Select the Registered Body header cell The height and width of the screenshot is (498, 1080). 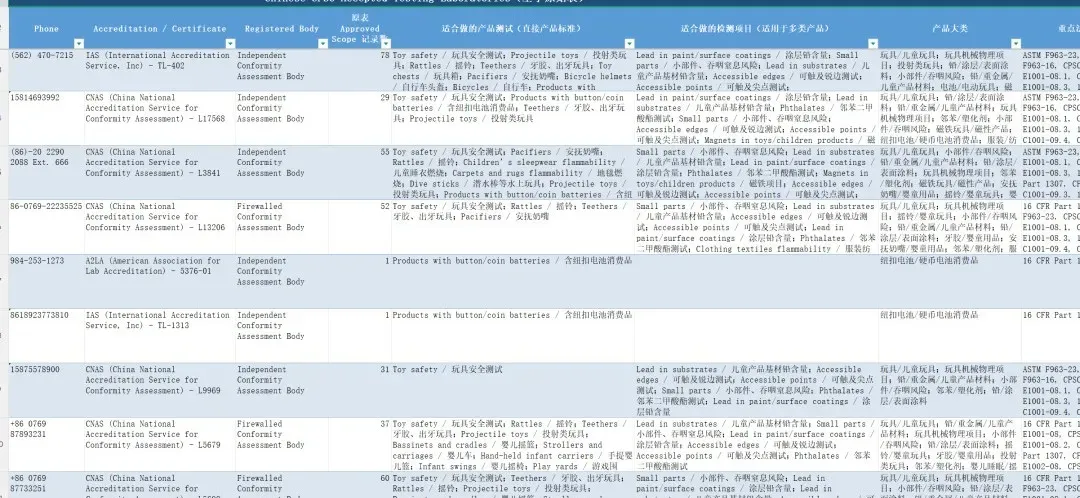tap(282, 28)
